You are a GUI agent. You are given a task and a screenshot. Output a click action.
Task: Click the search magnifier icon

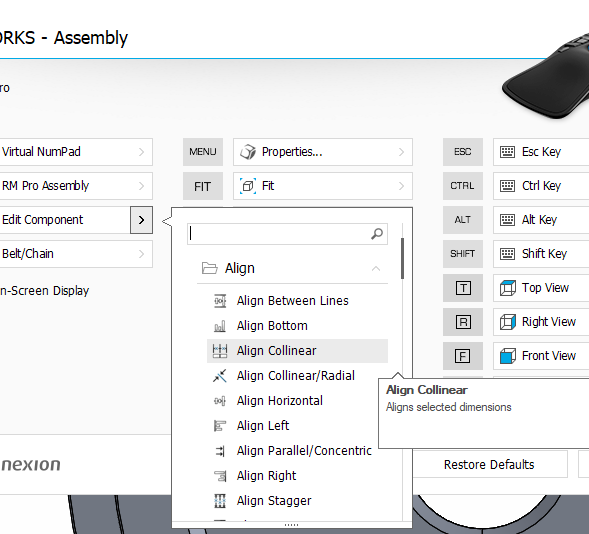tap(377, 234)
